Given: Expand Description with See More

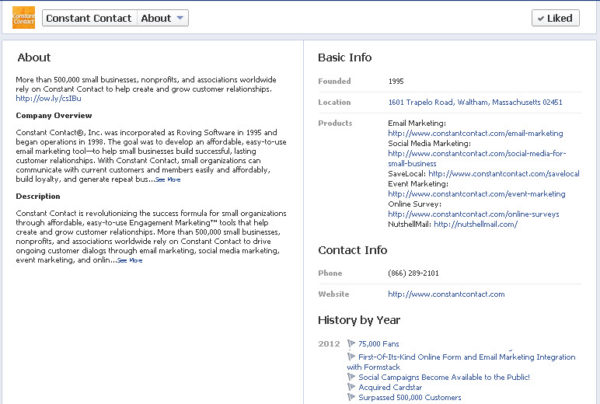Looking at the screenshot, I should point(130,261).
